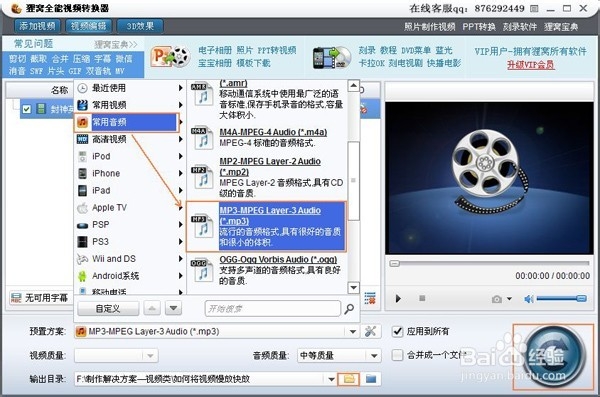The width and height of the screenshot is (600, 397).
Task: Open output directory blue folder icon
Action: pyautogui.click(x=371, y=379)
